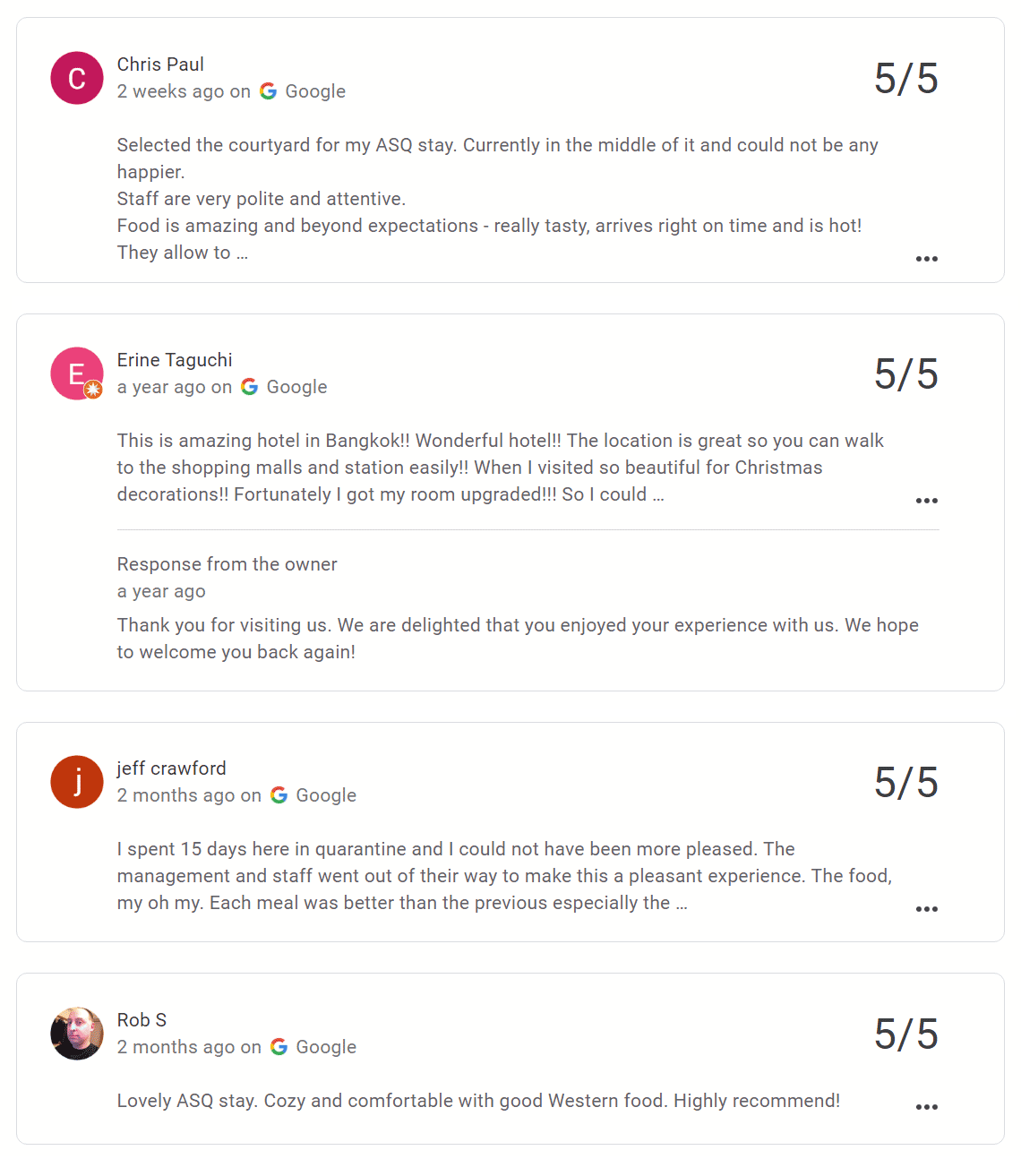
Task: Click Google logo in Chris Paul's review
Action: click(x=268, y=91)
